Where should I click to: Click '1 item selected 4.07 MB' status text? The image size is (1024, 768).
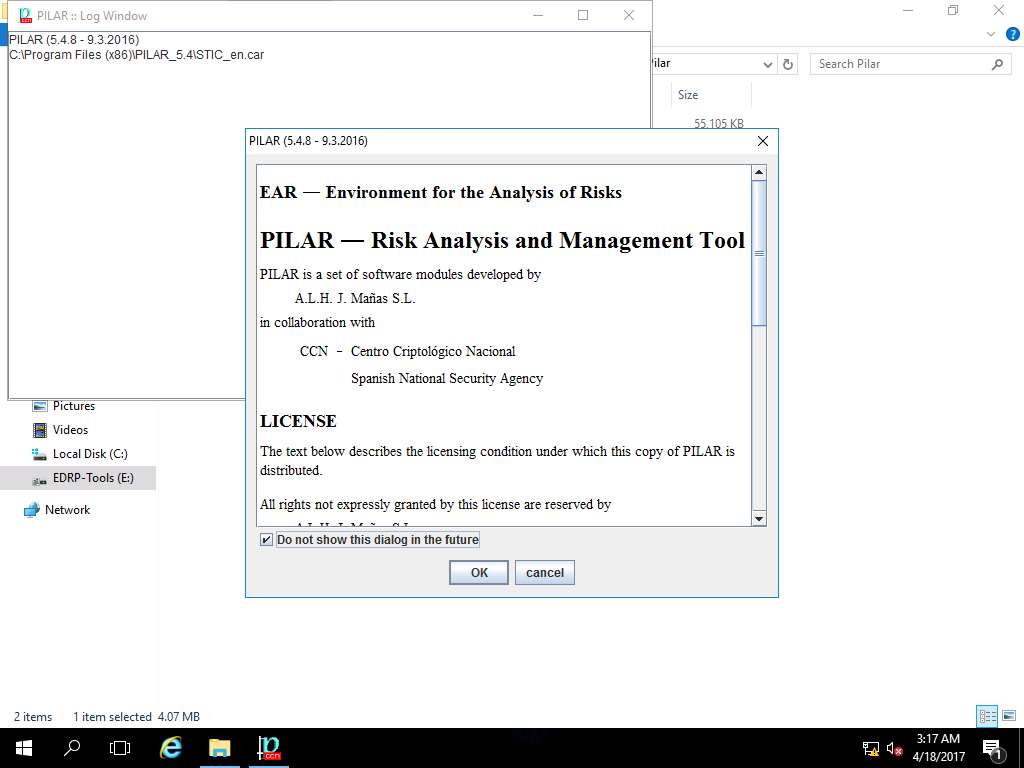[x=136, y=716]
